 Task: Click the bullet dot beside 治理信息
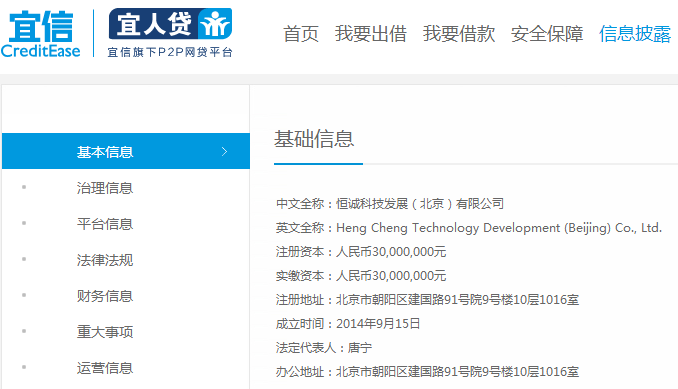coord(24,187)
